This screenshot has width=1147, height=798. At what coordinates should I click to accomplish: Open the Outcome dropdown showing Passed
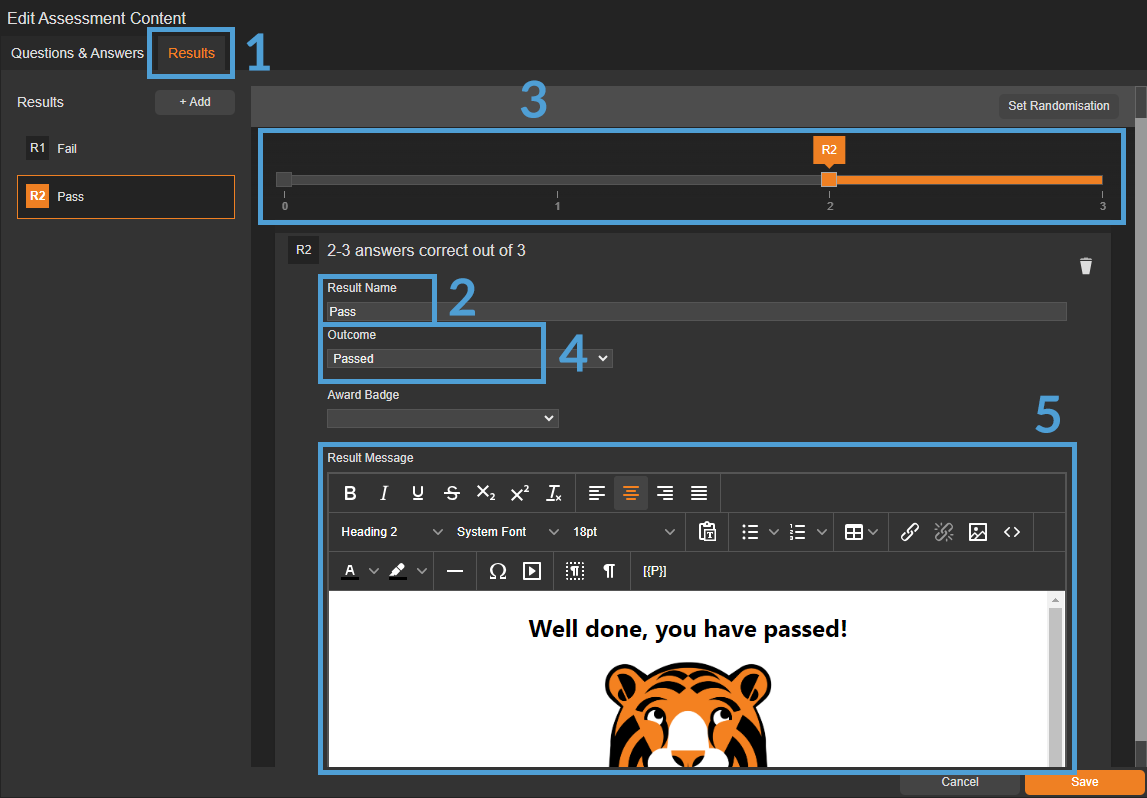[x=469, y=358]
